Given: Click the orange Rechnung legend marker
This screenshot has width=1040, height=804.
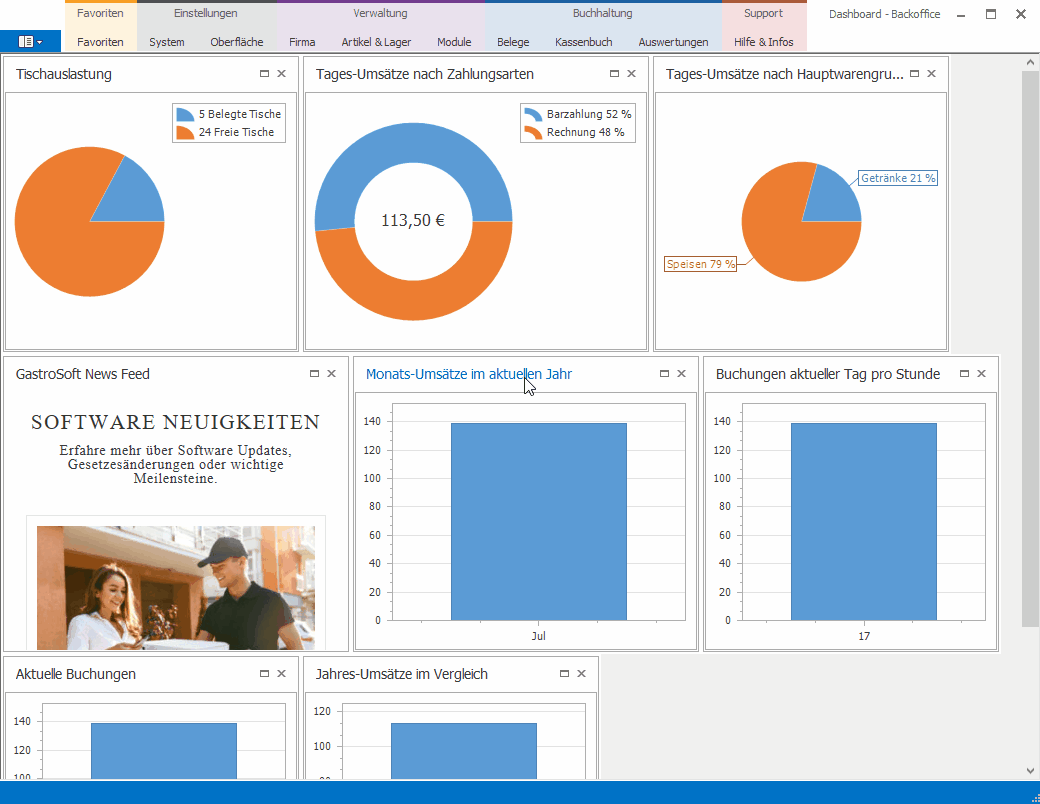Looking at the screenshot, I should point(533,132).
